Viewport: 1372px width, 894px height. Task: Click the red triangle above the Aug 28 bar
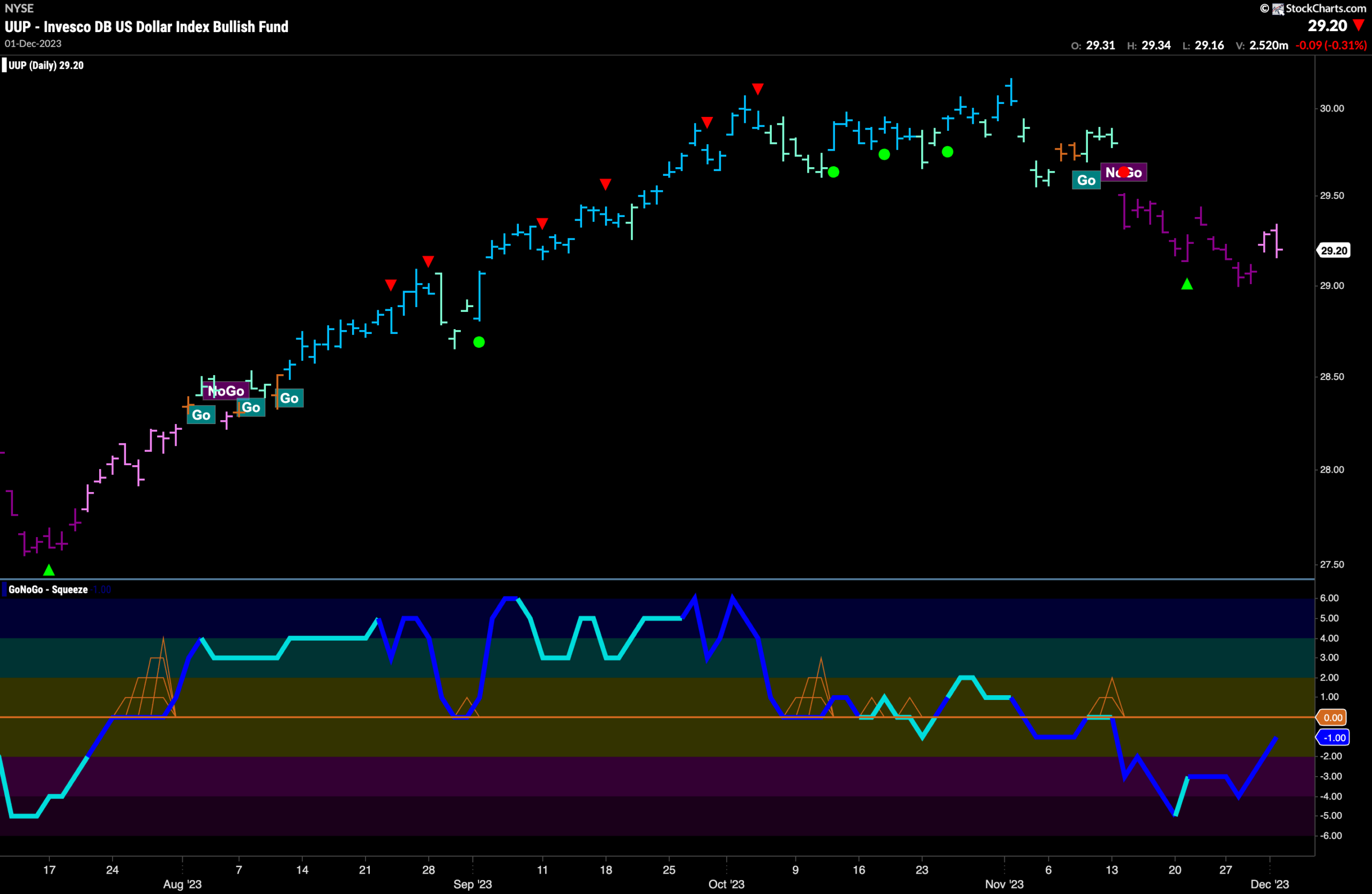[428, 261]
